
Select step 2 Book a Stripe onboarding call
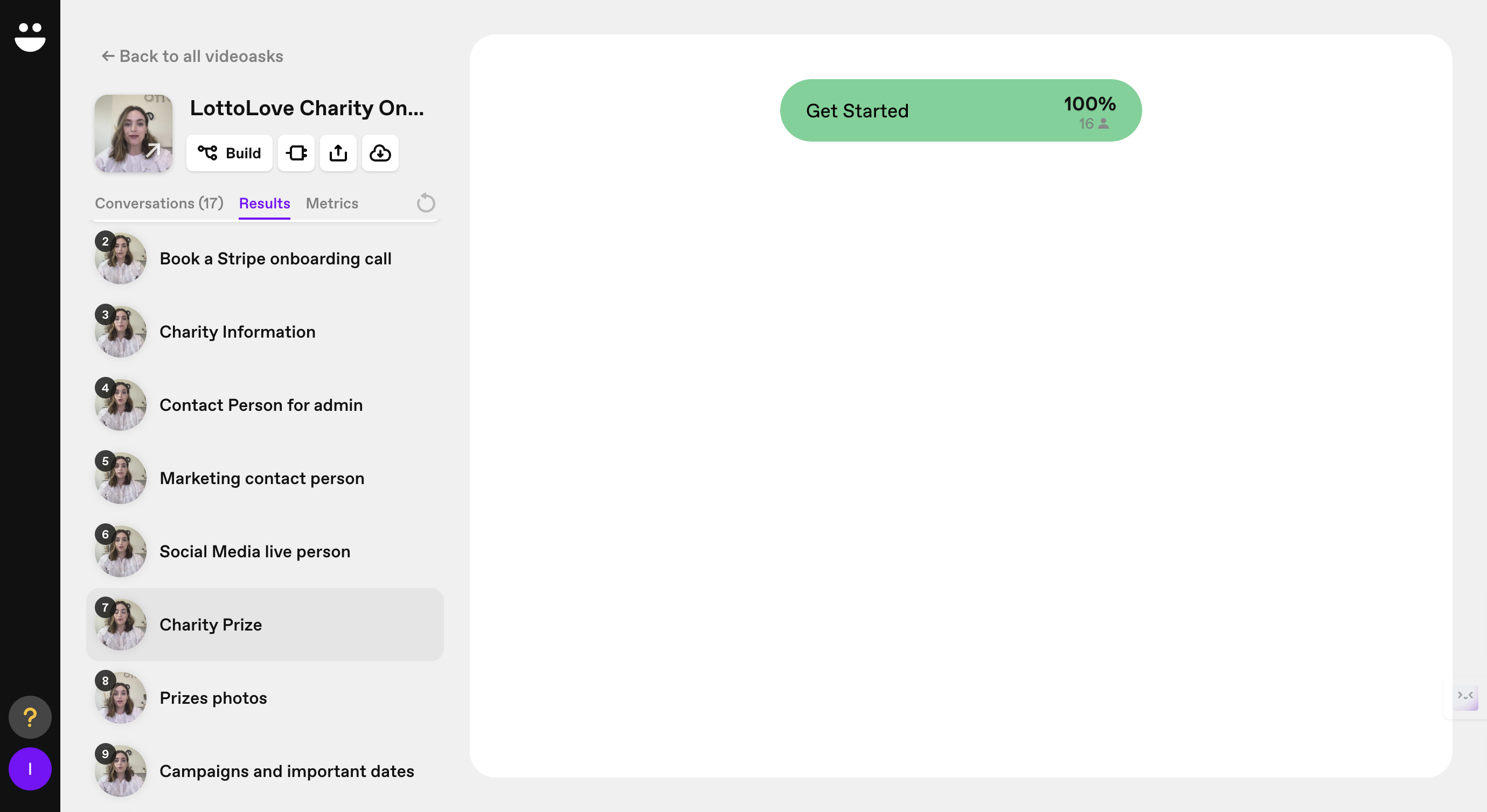pyautogui.click(x=275, y=258)
